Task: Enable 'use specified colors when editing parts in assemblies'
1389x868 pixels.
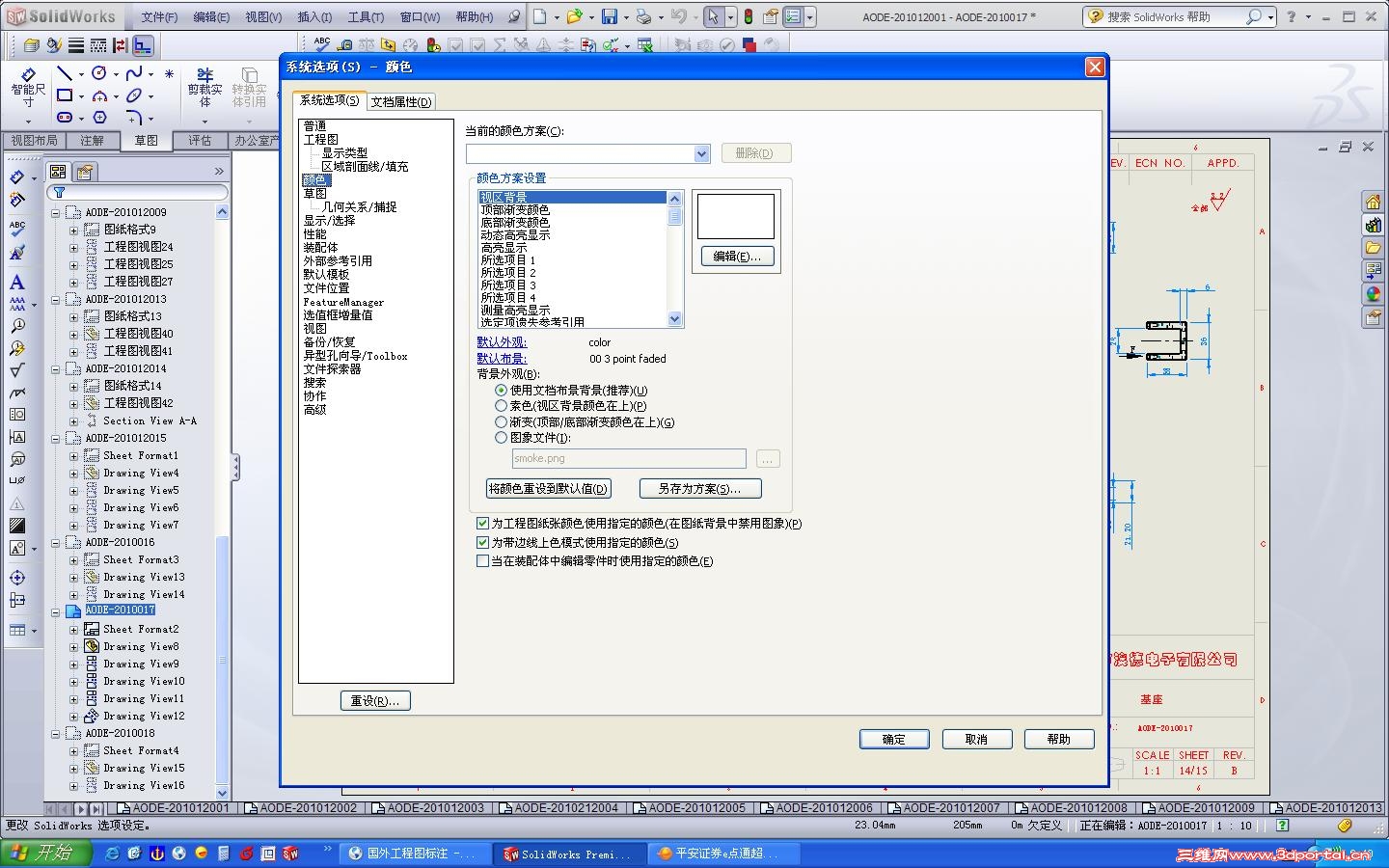Action: tap(482, 560)
